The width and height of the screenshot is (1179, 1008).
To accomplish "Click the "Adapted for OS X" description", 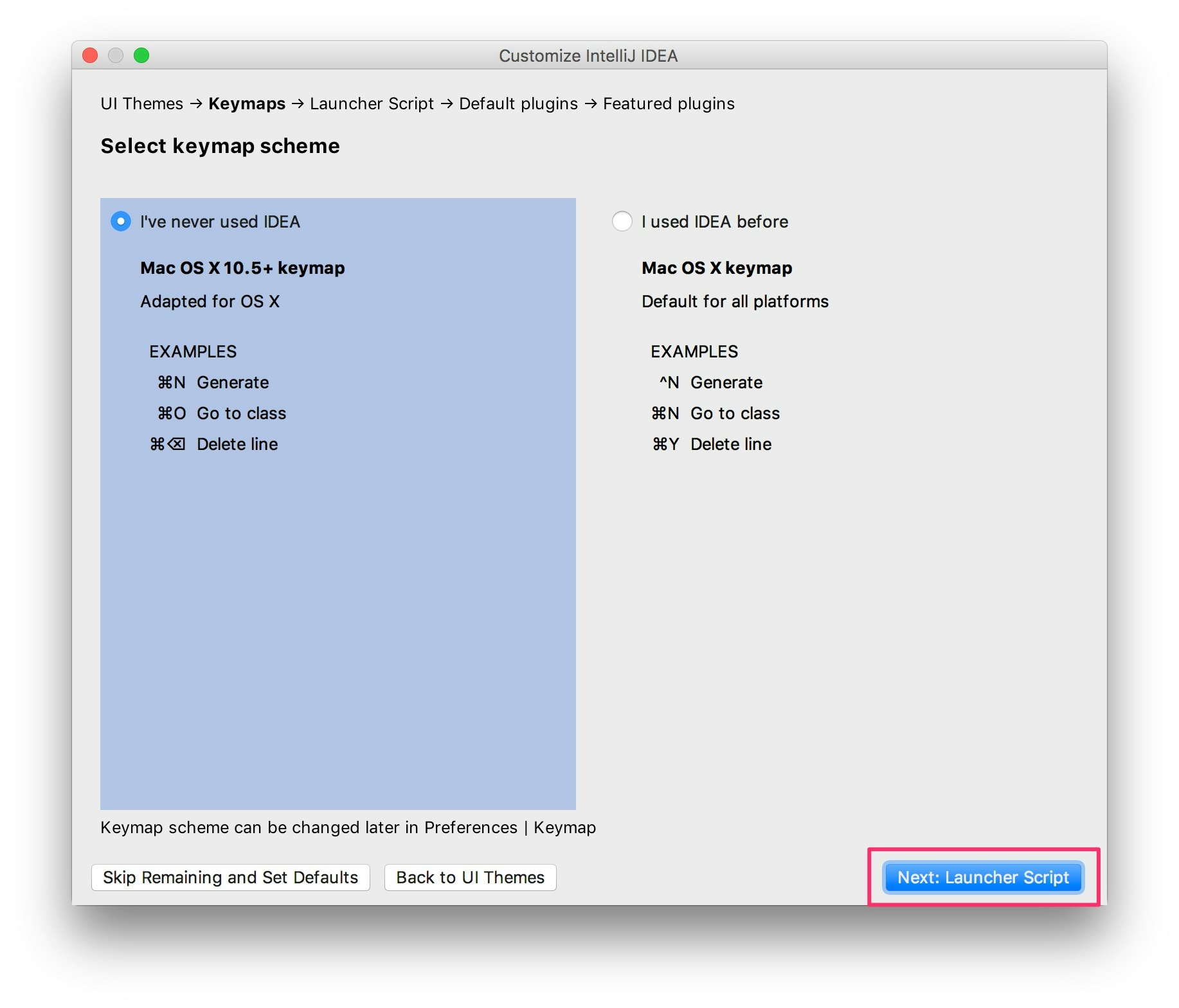I will 210,301.
